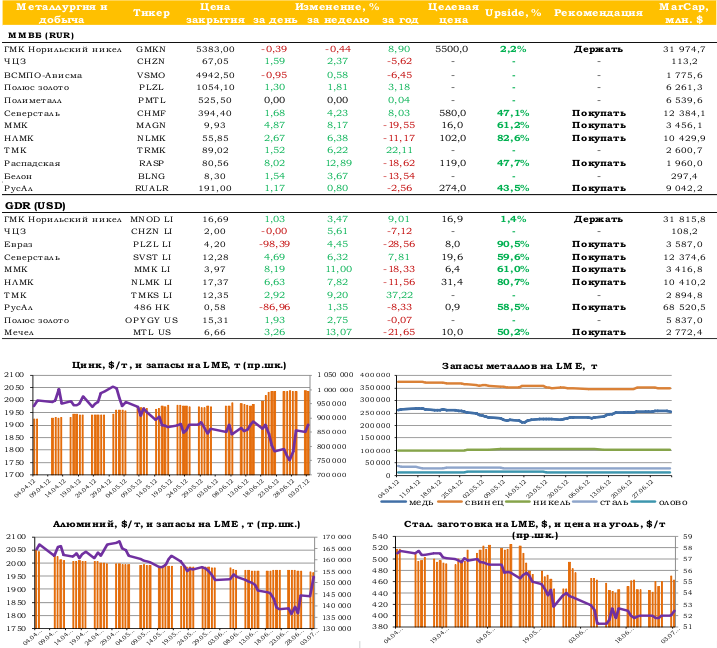Click the "Upside, %" column header
717x648 pixels.
513,13
